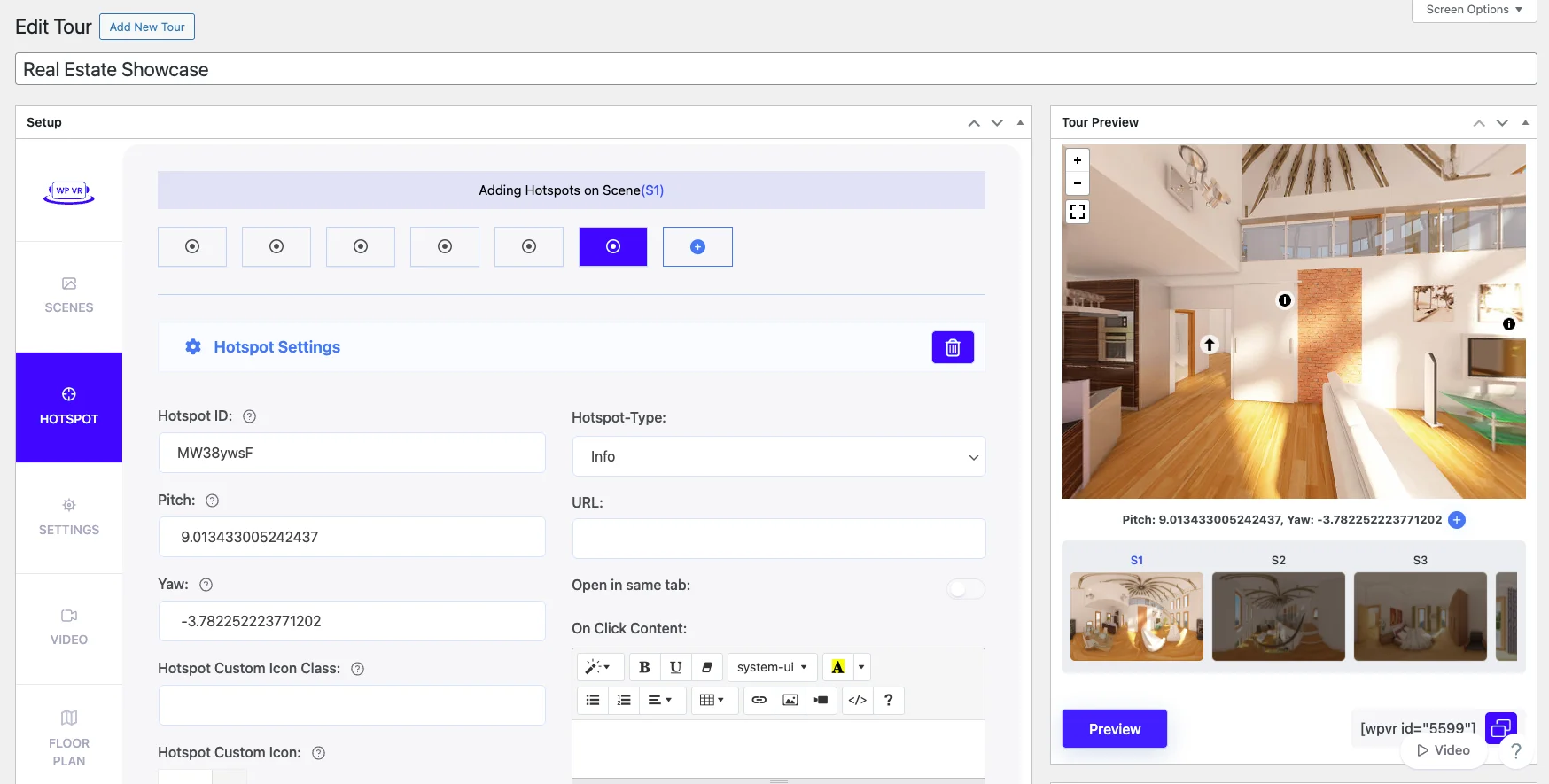Click the WP VR logo icon
Image resolution: width=1549 pixels, height=784 pixels.
(69, 191)
